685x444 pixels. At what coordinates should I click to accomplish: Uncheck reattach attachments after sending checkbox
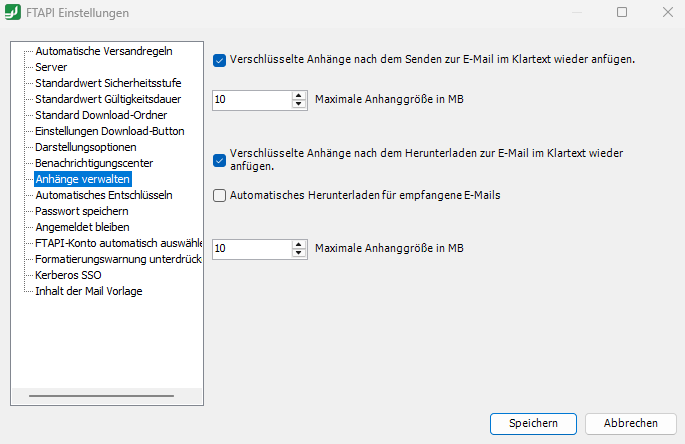click(x=219, y=59)
